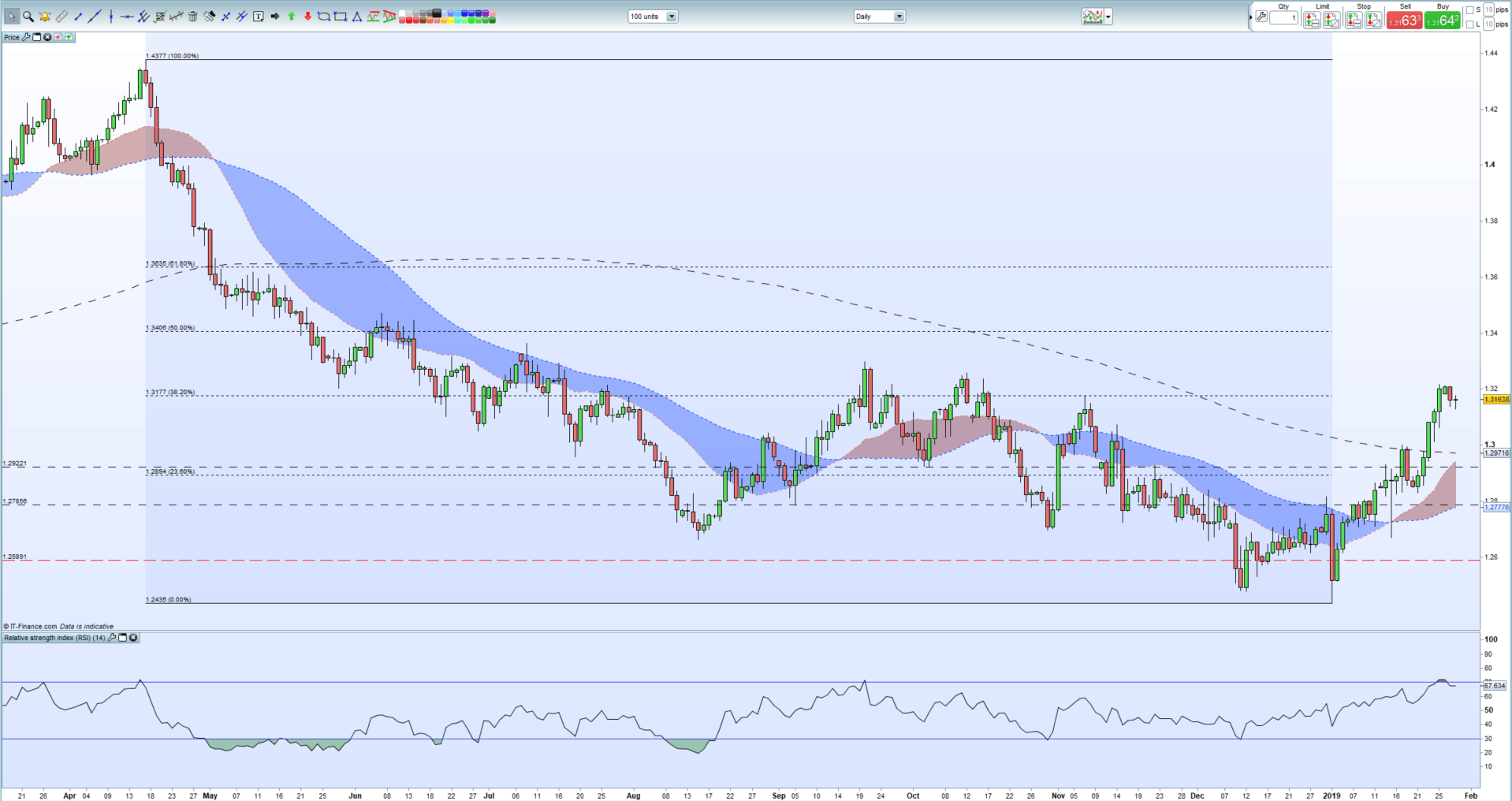Click the trash can delete icon
The image size is (1512, 801).
tap(193, 17)
